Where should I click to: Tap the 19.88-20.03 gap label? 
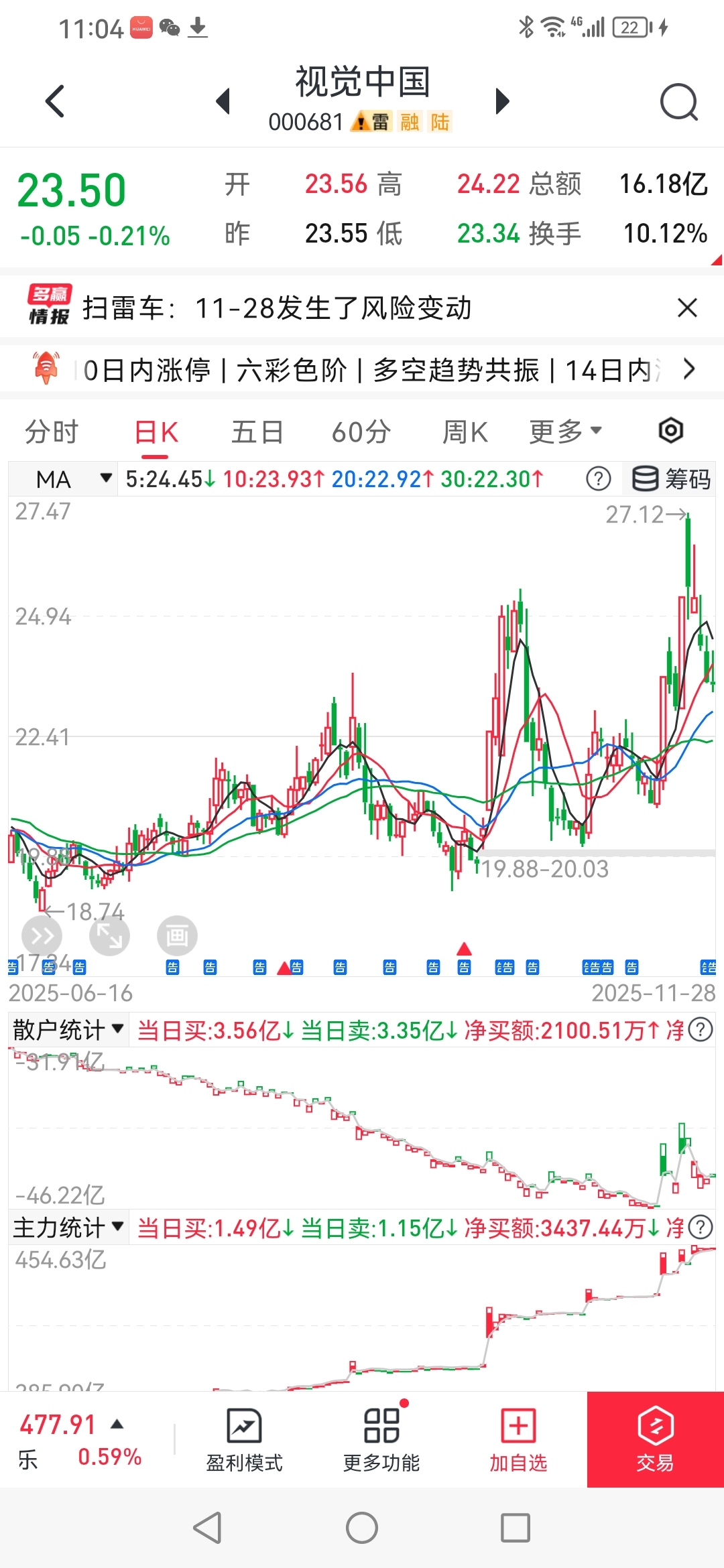tap(545, 869)
